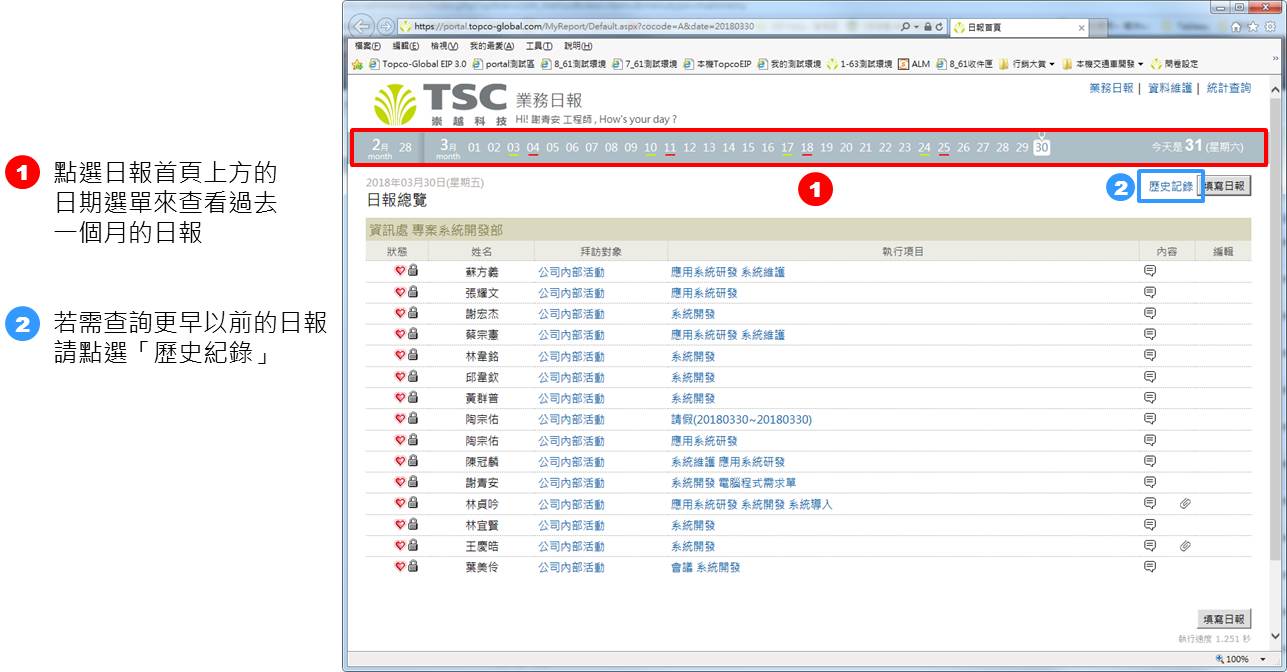Open the comment icon in 蘇方羲's row
Image resolution: width=1287 pixels, height=672 pixels.
coord(1149,271)
